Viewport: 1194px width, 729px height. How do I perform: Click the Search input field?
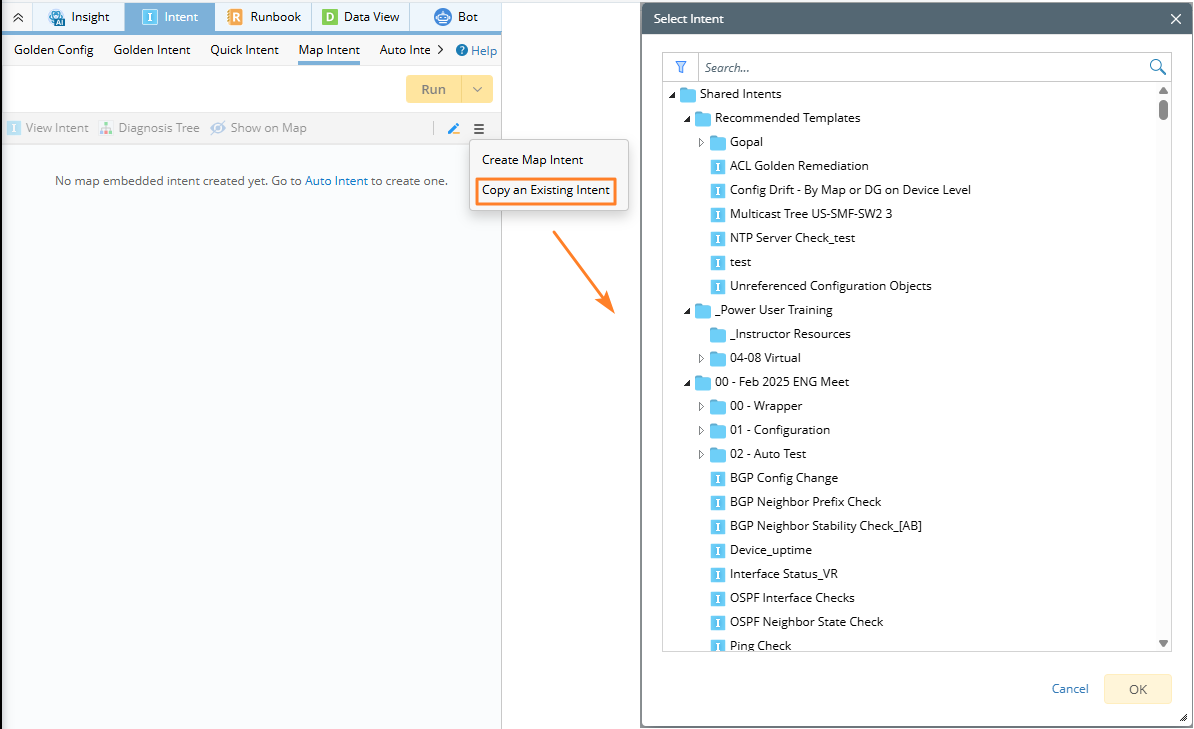click(x=920, y=68)
